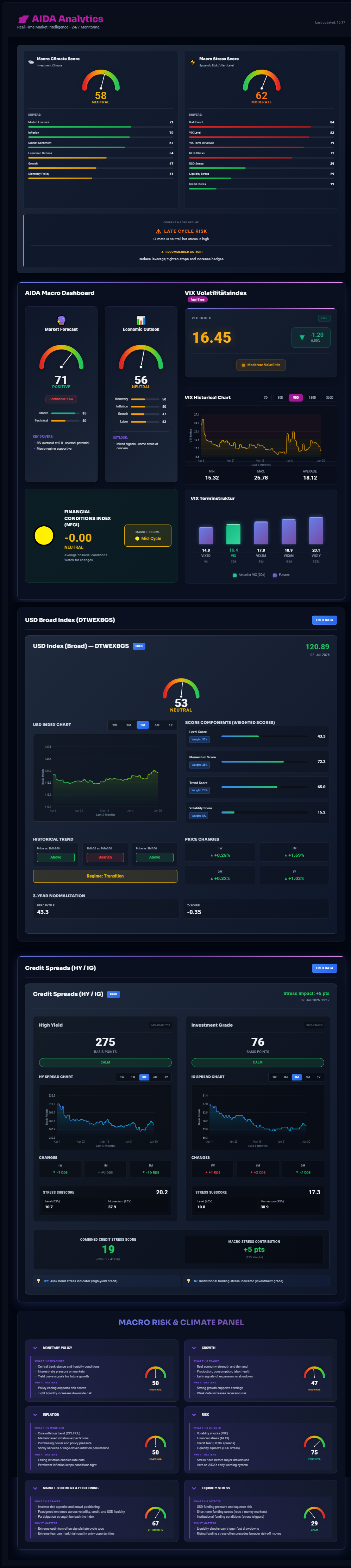351x1568 pixels.
Task: Collapse the Risk panel
Action: point(194,1415)
